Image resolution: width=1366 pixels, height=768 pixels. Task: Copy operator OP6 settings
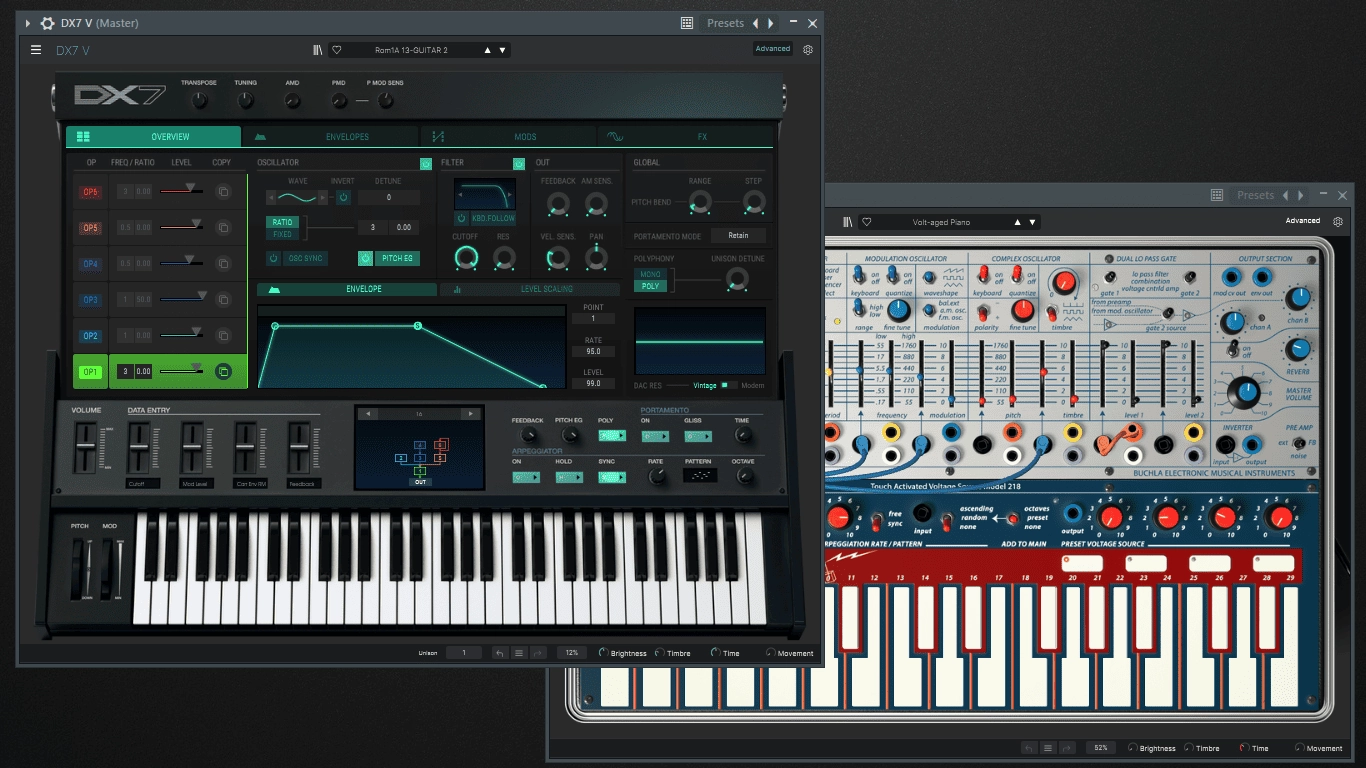click(x=223, y=191)
